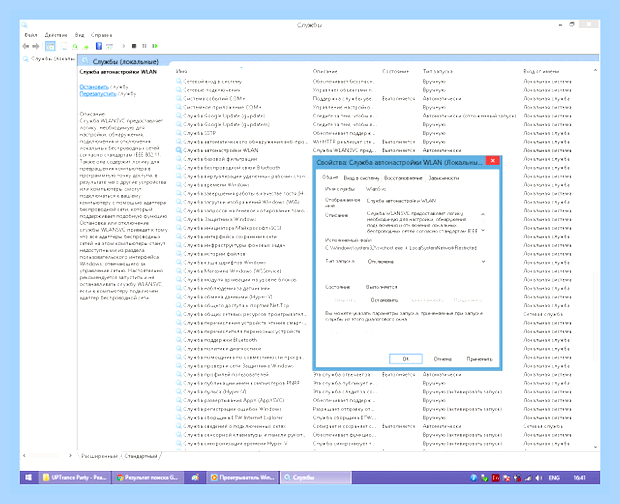
Task: Click Применить in properties dialog
Action: [480, 359]
